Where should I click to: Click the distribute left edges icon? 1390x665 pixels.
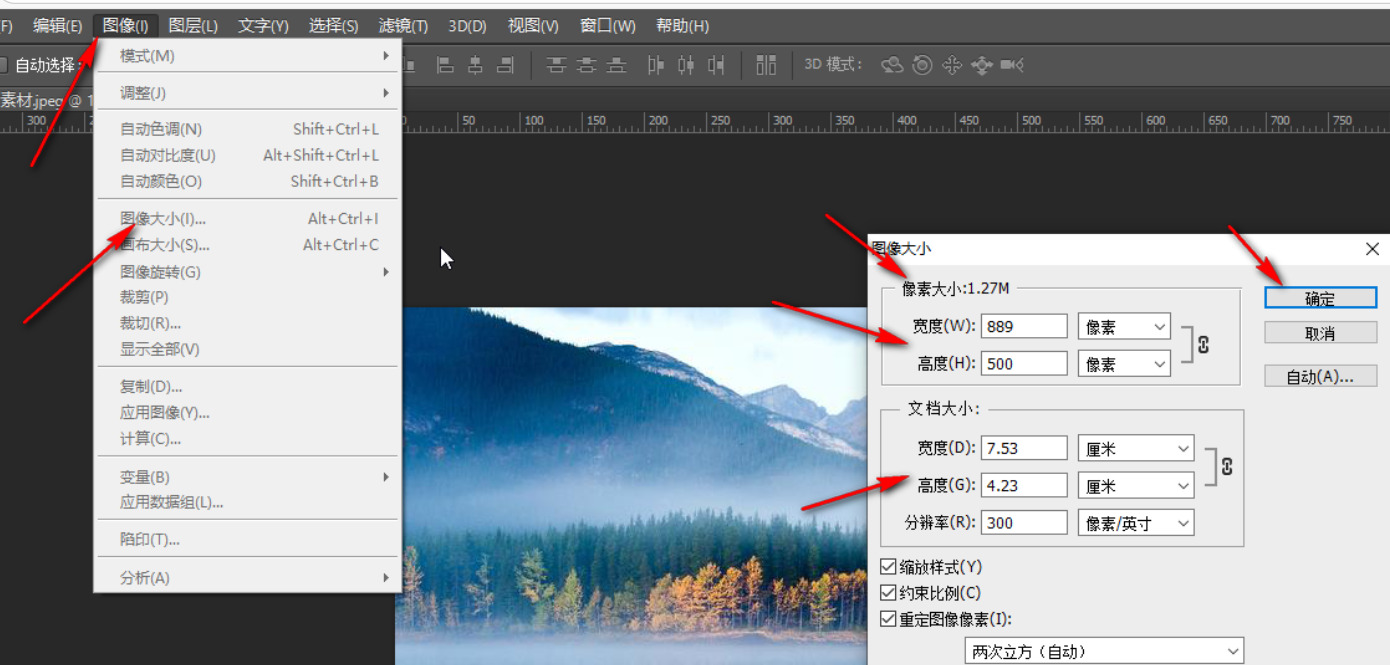pyautogui.click(x=656, y=65)
